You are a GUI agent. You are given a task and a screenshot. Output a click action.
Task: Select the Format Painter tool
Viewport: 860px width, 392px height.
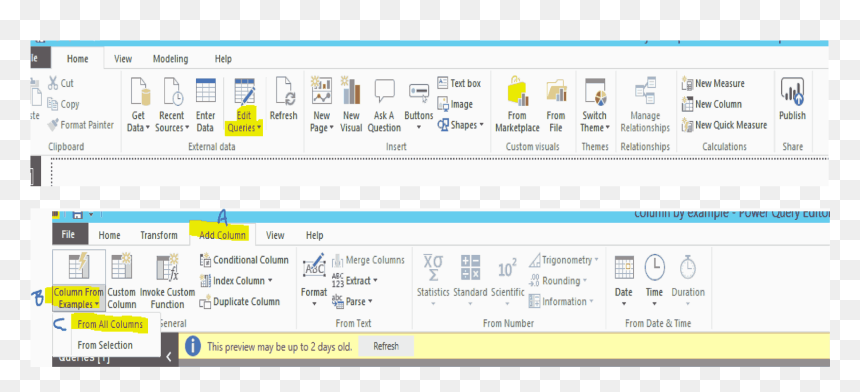[81, 125]
